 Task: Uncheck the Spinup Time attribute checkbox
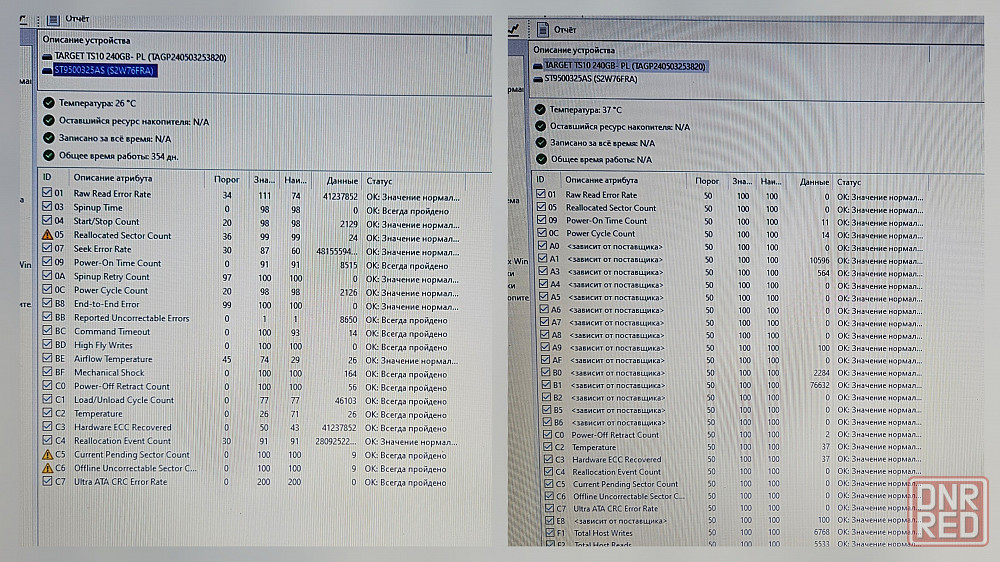pos(46,208)
